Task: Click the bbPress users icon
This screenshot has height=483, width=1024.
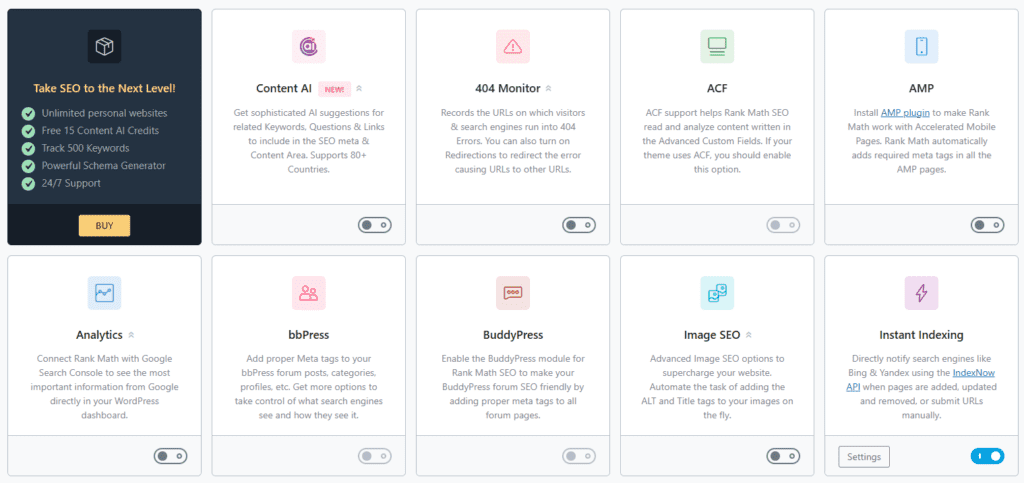Action: tap(309, 293)
